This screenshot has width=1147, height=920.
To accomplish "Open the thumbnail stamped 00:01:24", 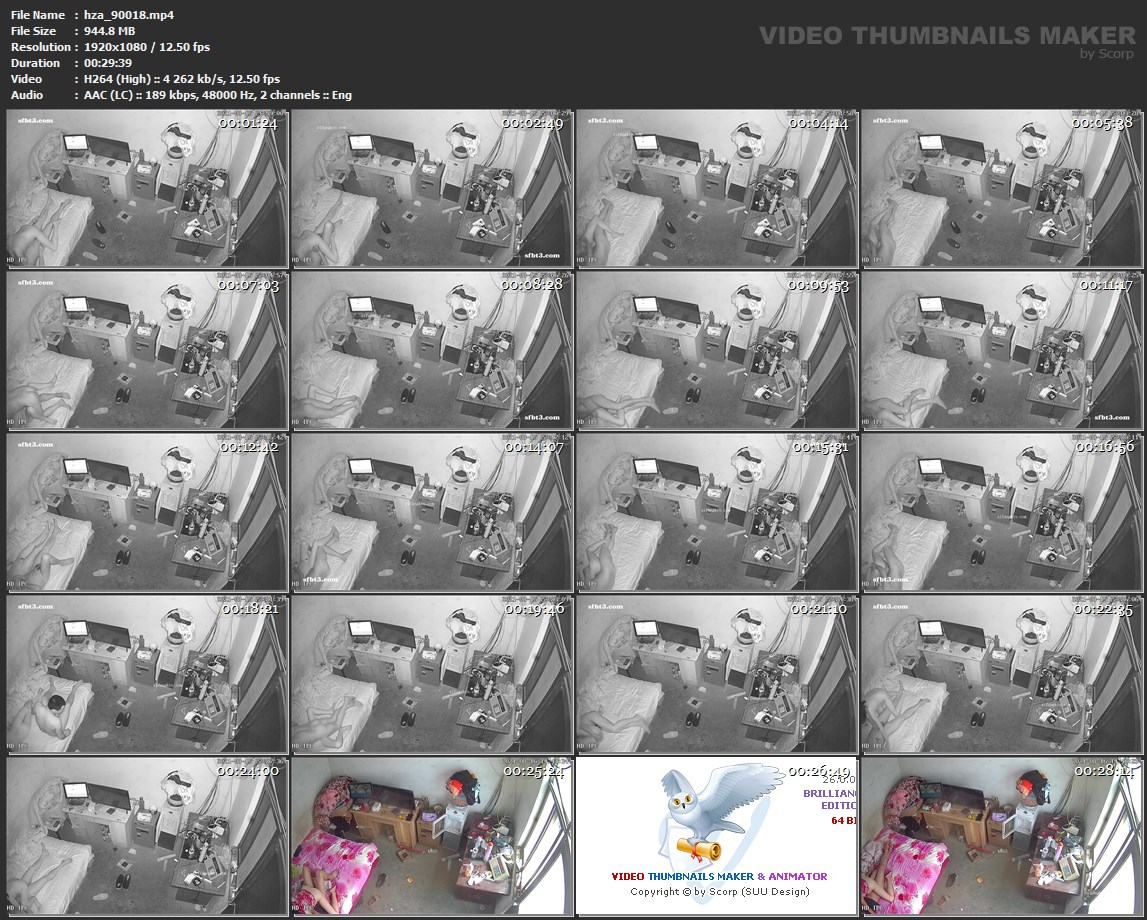I will coord(147,189).
